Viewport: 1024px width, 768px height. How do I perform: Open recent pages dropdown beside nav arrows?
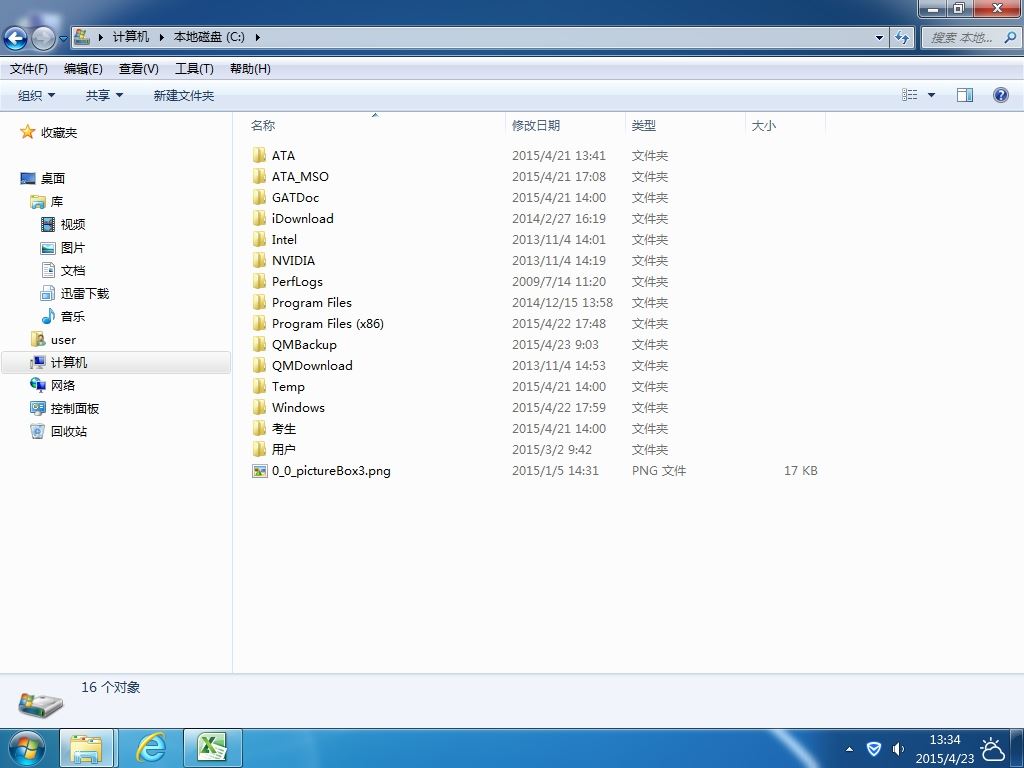click(x=63, y=39)
